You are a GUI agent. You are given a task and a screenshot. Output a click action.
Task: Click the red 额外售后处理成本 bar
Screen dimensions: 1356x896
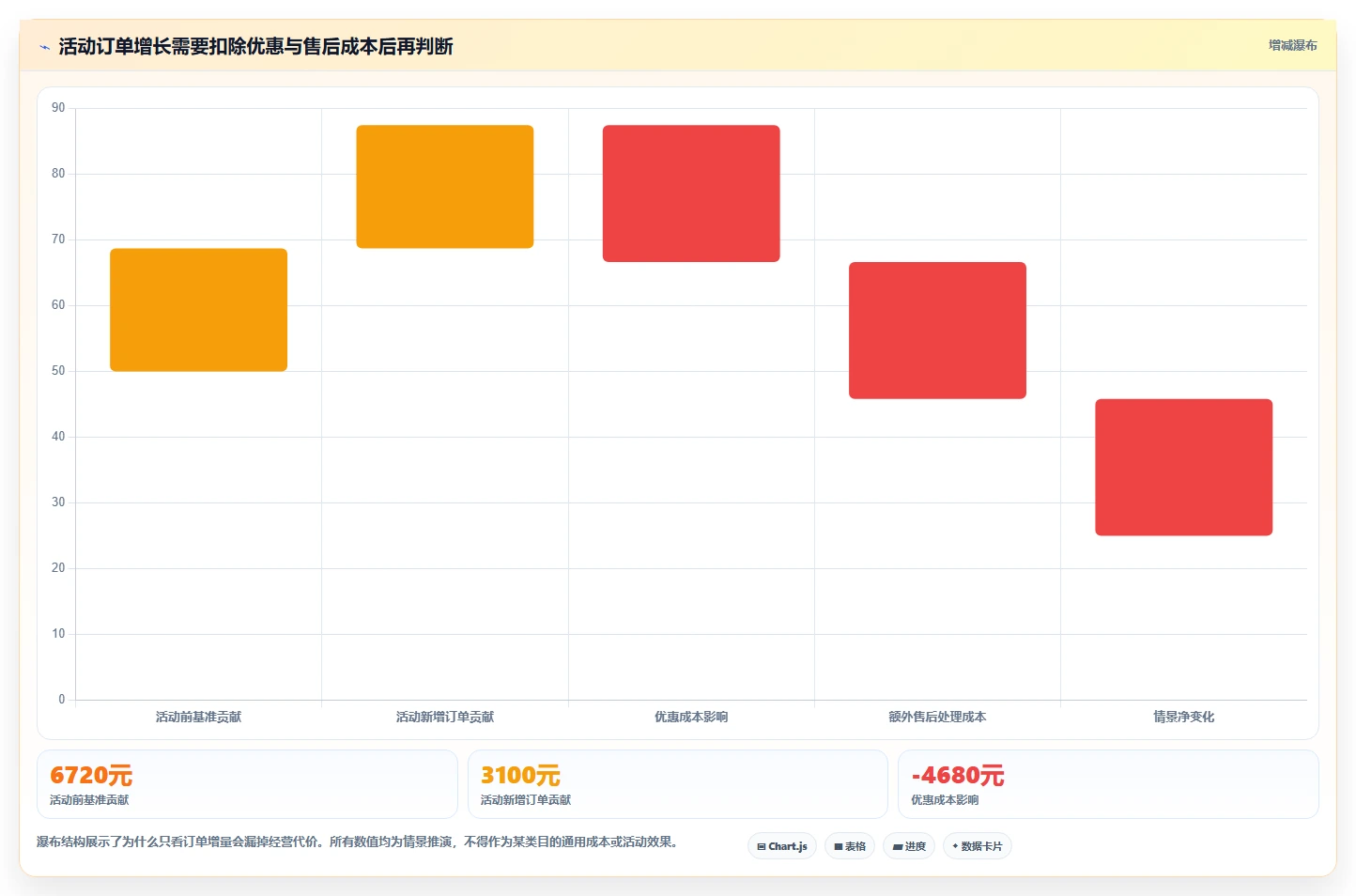point(937,331)
